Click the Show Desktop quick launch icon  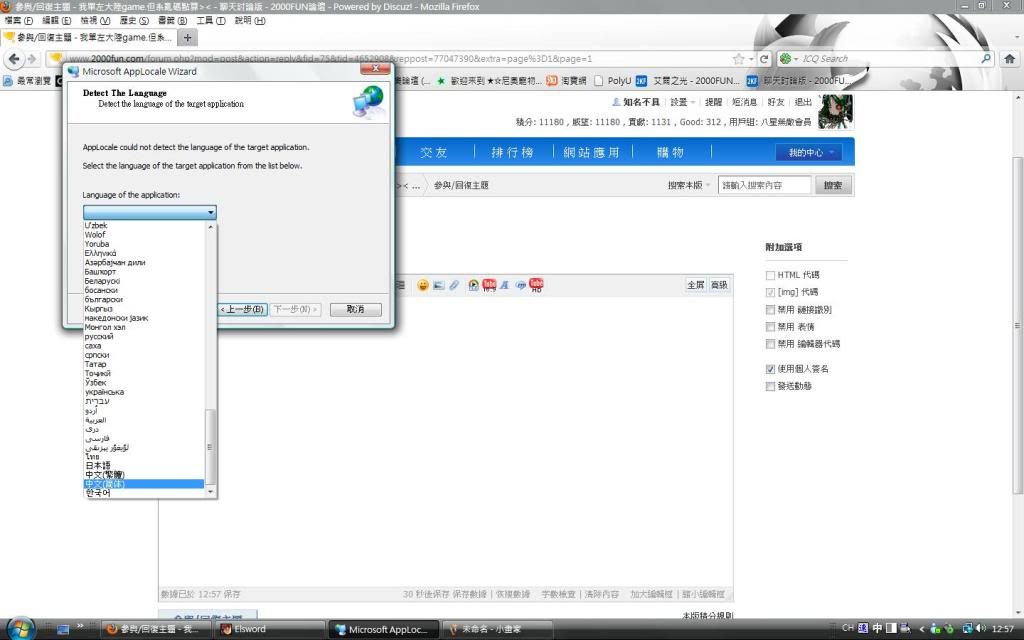(63, 629)
